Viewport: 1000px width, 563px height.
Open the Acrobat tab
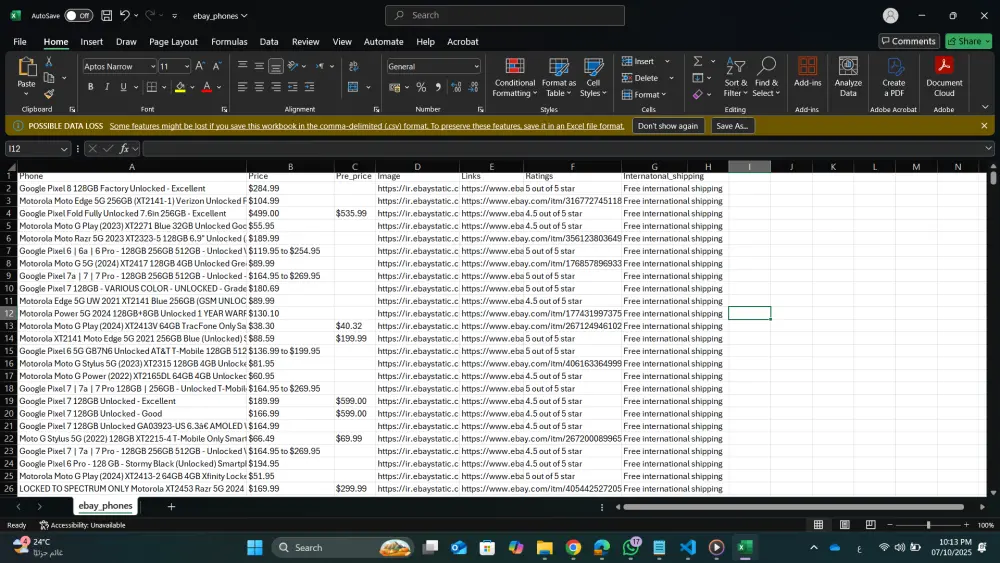(x=462, y=41)
